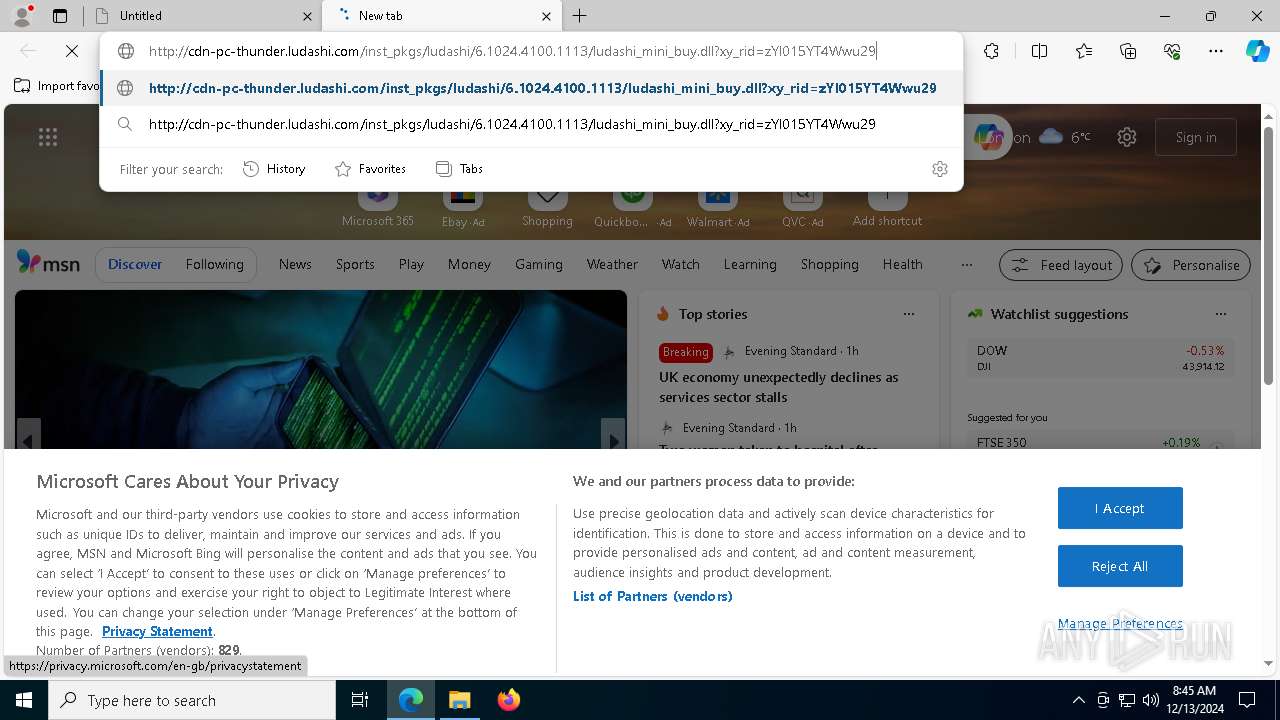Open Firefox from taskbar
This screenshot has height=720, width=1280.
[509, 700]
